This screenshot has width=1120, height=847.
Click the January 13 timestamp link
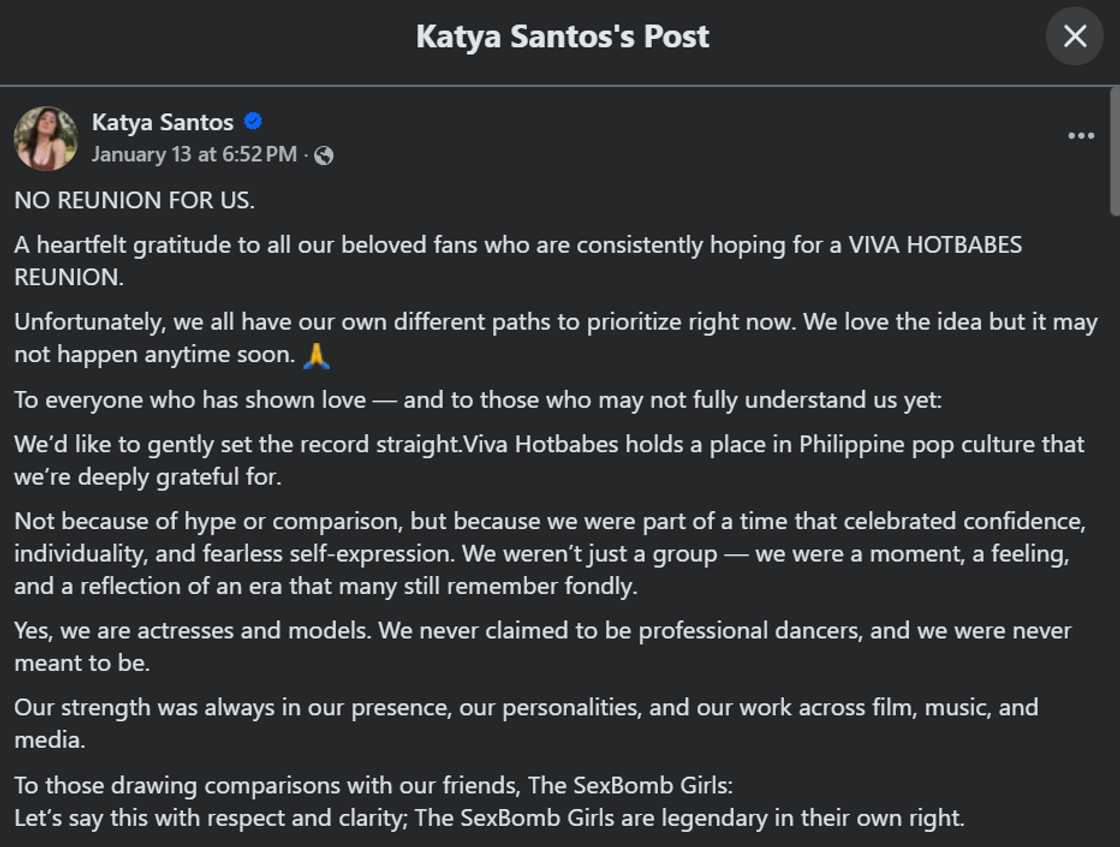[194, 154]
